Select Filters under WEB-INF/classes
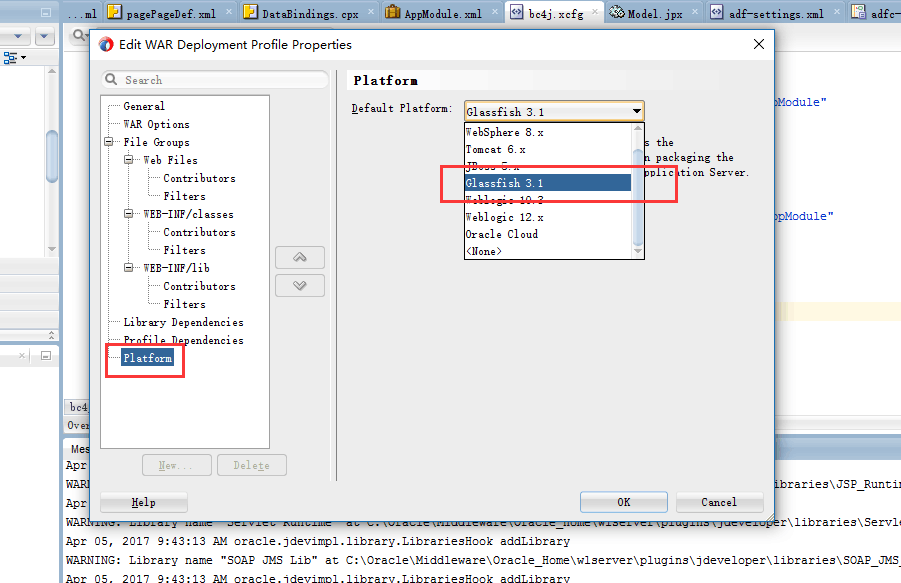The width and height of the screenshot is (901, 583). click(184, 250)
